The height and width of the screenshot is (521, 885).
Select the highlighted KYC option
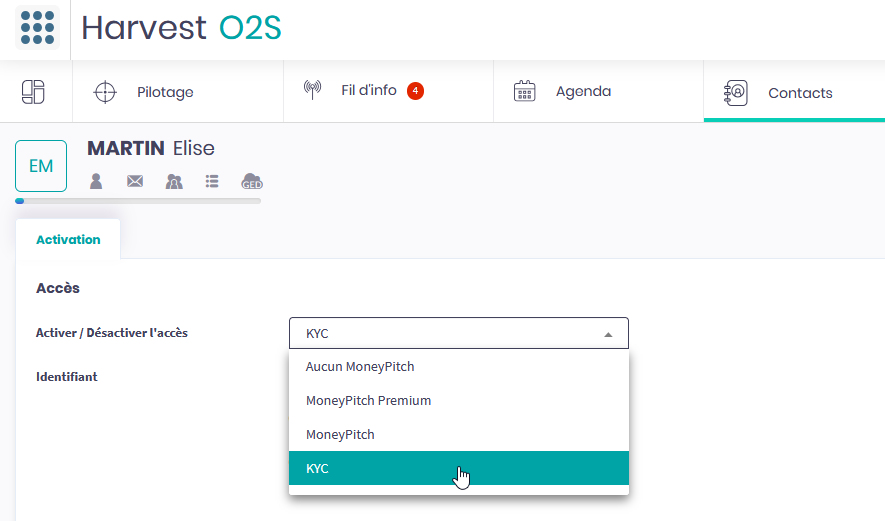317,468
